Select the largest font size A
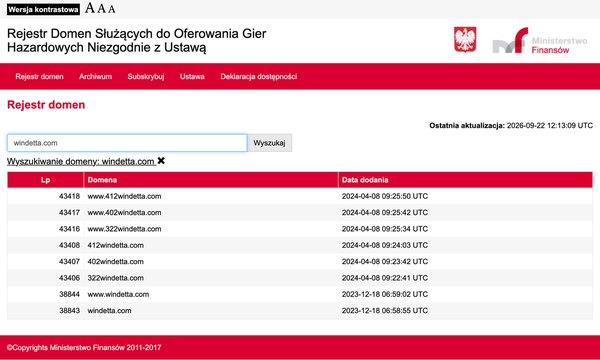Viewport: 600px width, 360px height. 90,8
